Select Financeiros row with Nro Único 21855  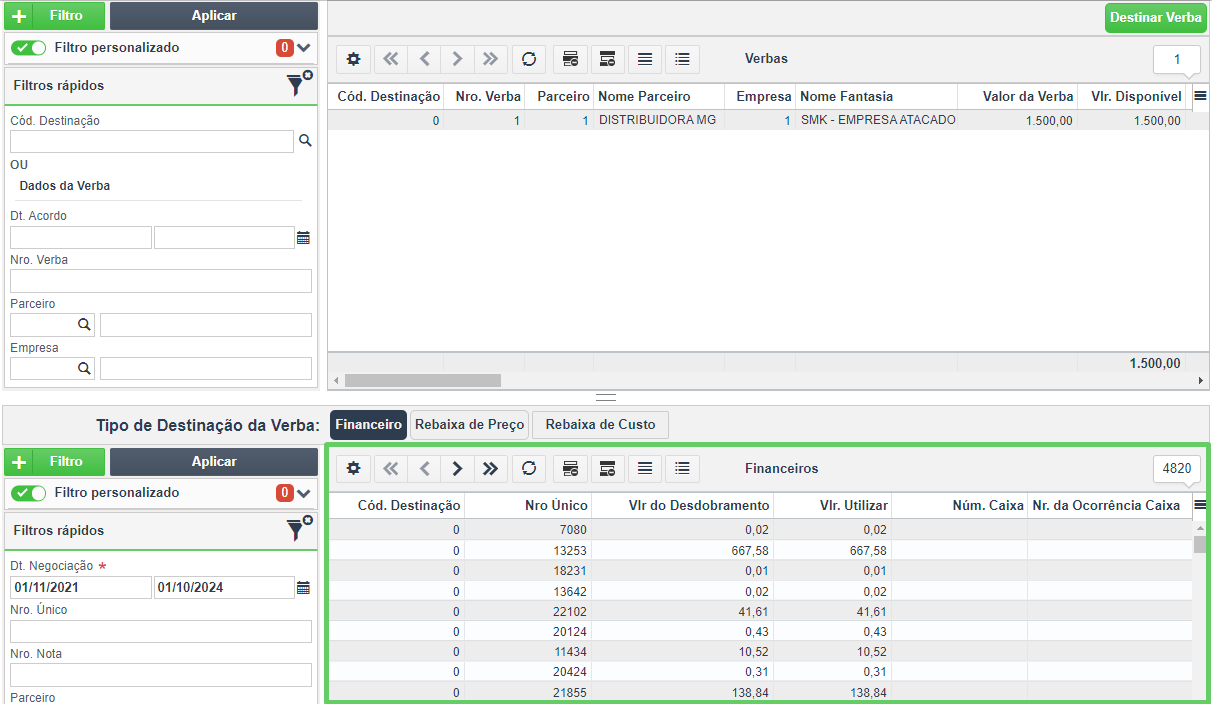(x=760, y=692)
